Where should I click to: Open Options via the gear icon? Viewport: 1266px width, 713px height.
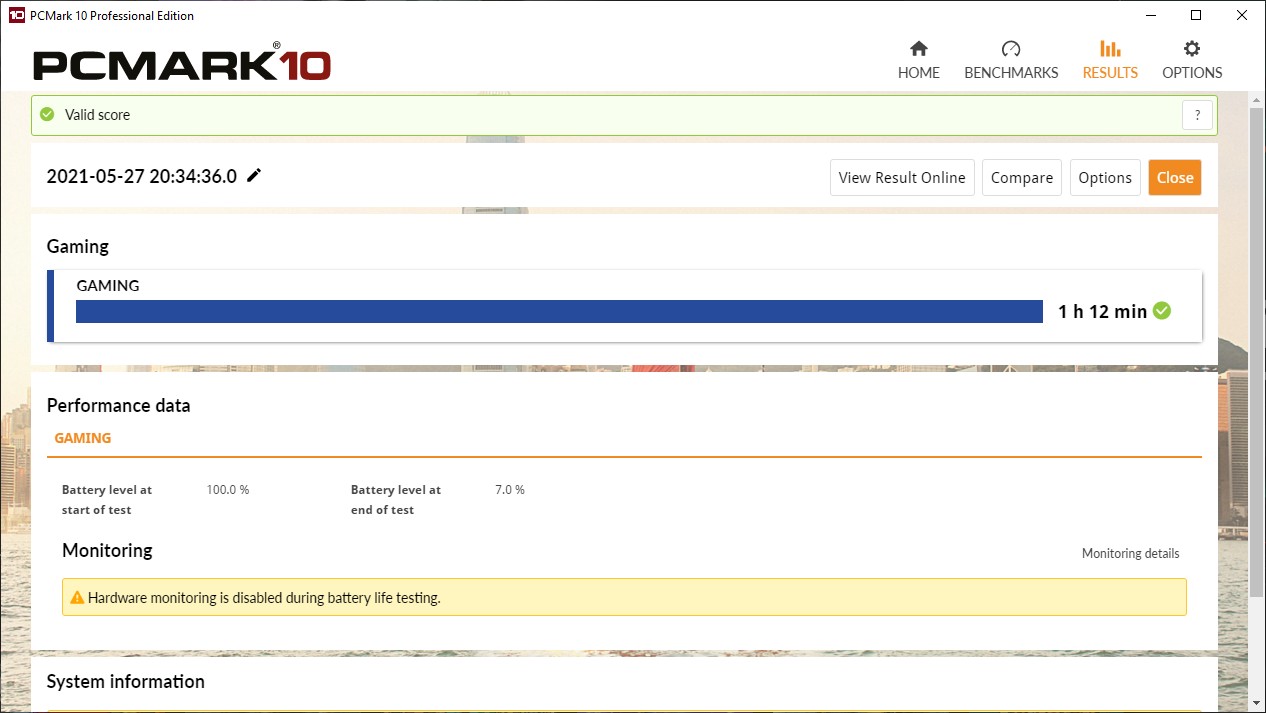point(1191,49)
